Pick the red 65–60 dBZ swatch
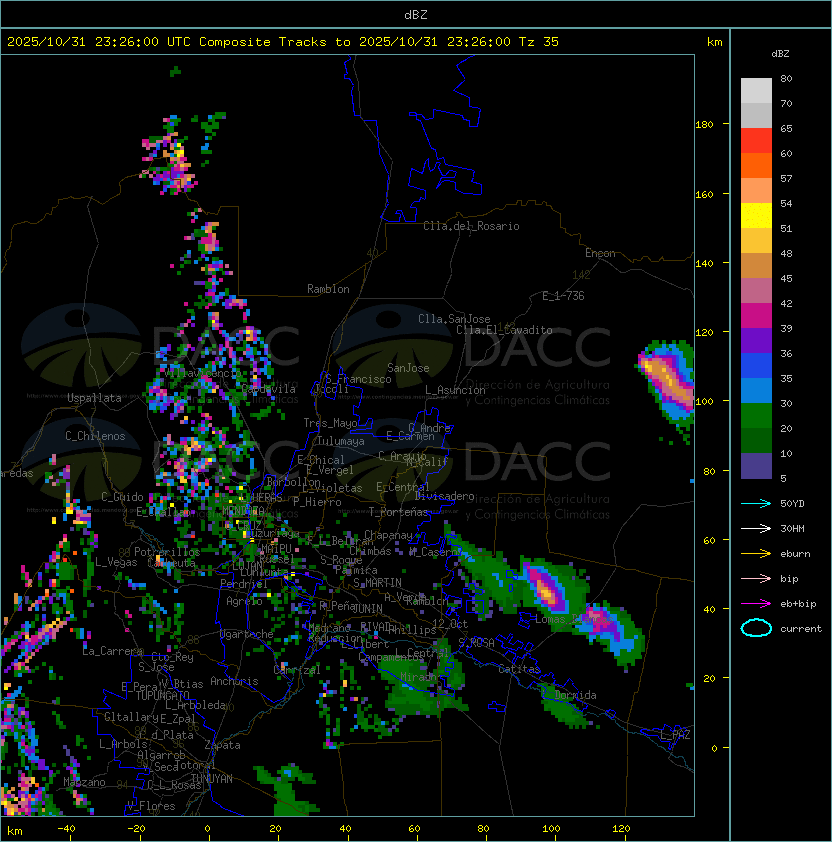The height and width of the screenshot is (842, 832). [x=756, y=140]
